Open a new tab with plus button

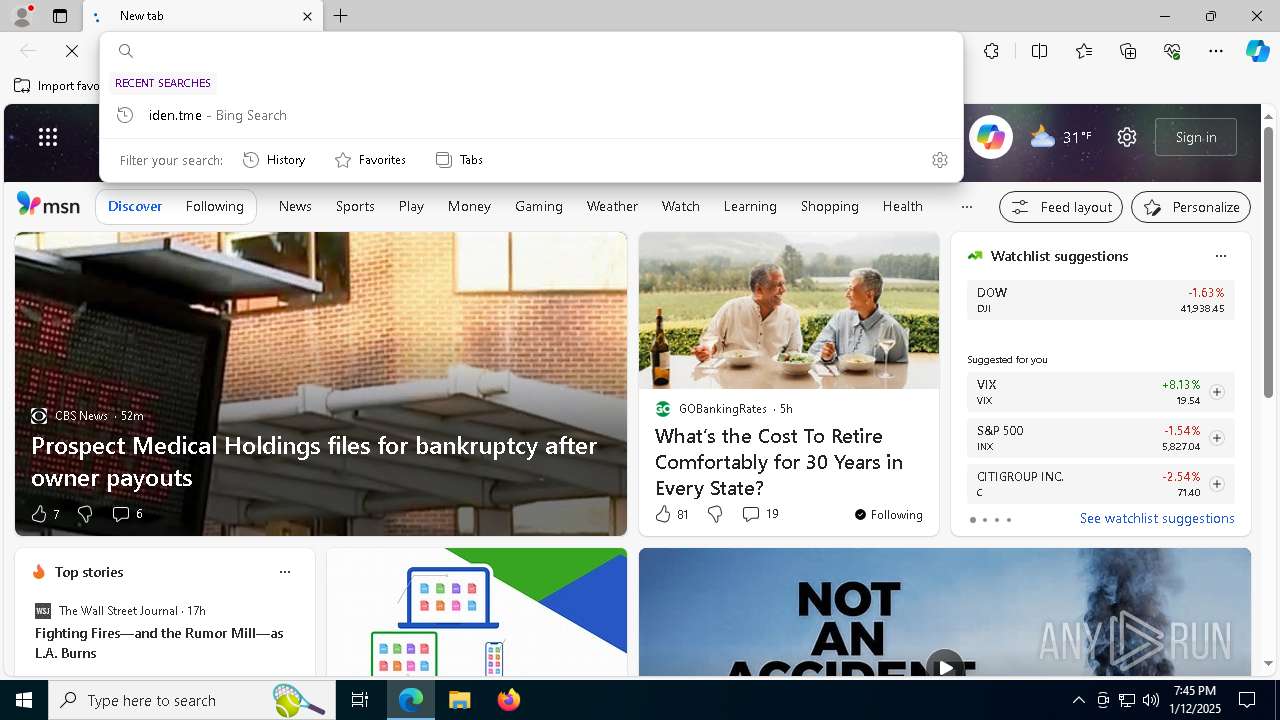(x=341, y=16)
